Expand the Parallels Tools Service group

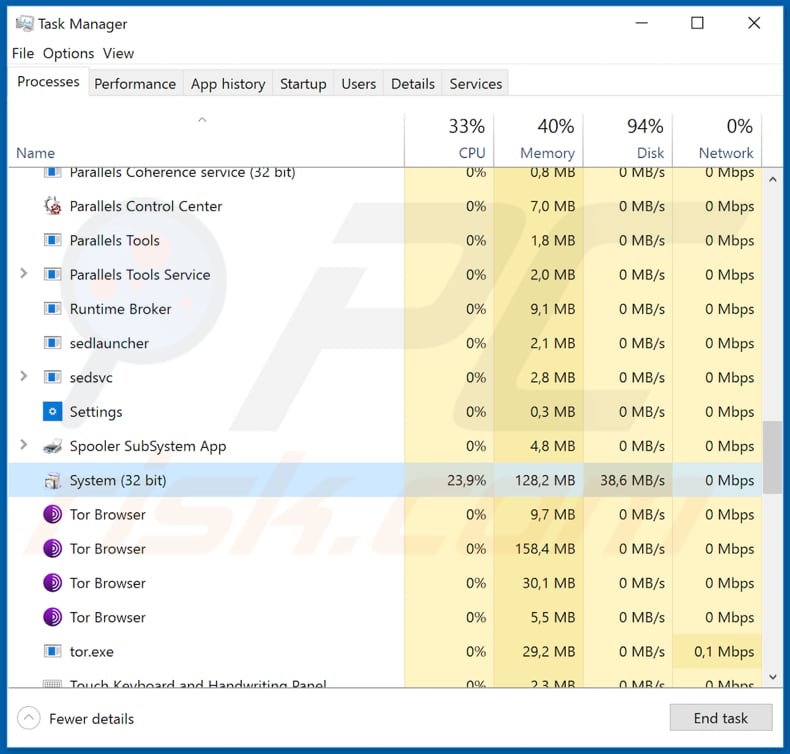click(23, 273)
